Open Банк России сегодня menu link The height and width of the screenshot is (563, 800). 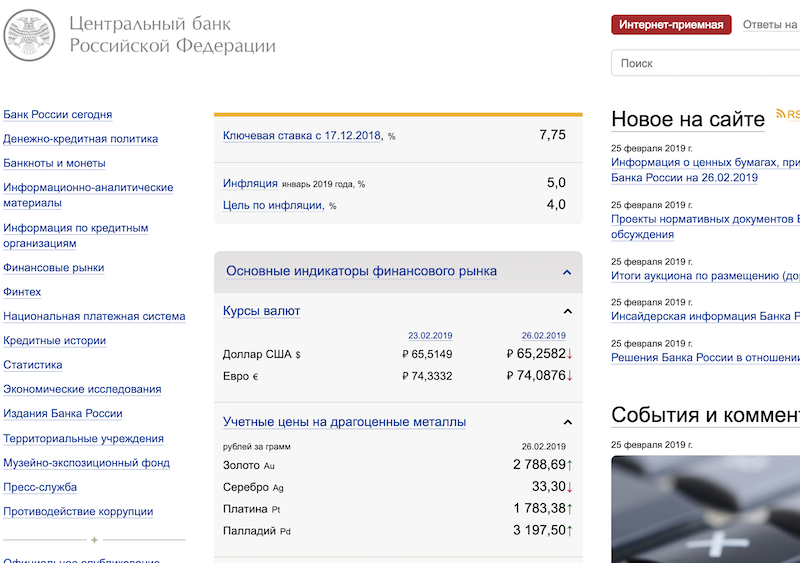click(58, 114)
